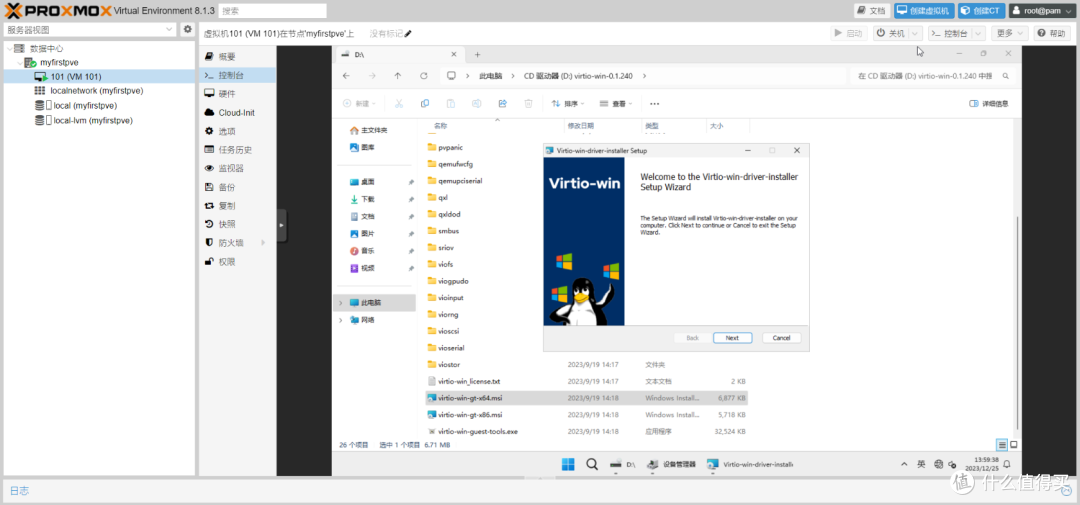The image size is (1080, 505).
Task: Switch to details list view icon
Action: (1002, 445)
